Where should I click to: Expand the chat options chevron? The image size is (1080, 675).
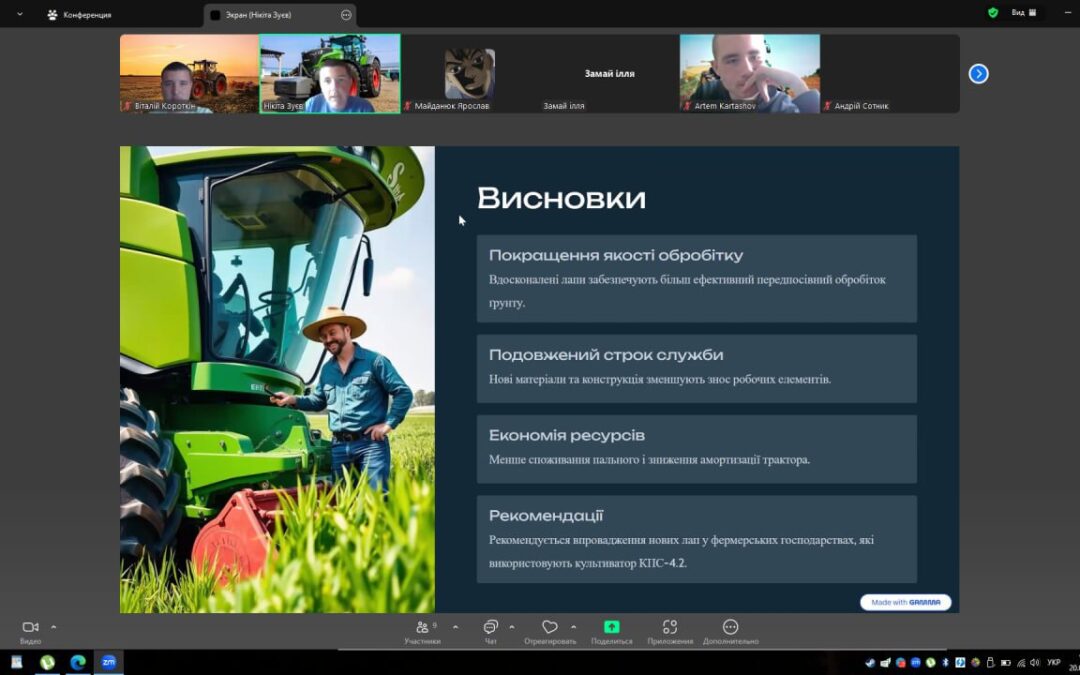[x=512, y=627]
